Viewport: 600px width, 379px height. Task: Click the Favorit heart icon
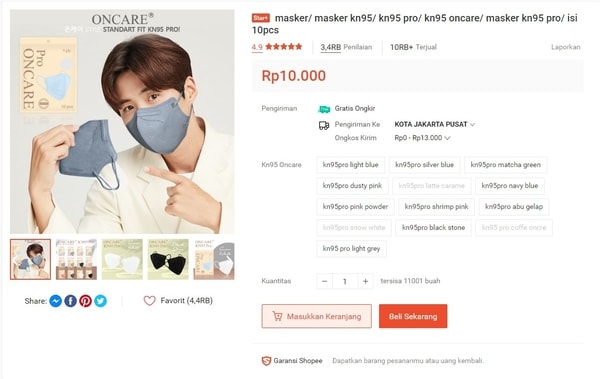150,301
